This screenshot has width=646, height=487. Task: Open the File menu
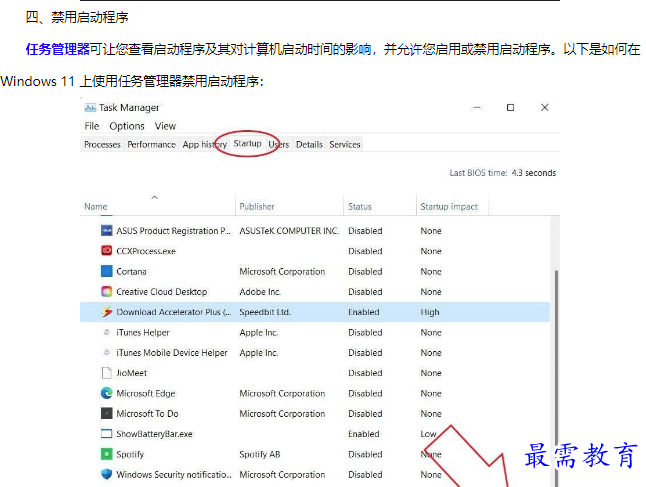pyautogui.click(x=92, y=126)
